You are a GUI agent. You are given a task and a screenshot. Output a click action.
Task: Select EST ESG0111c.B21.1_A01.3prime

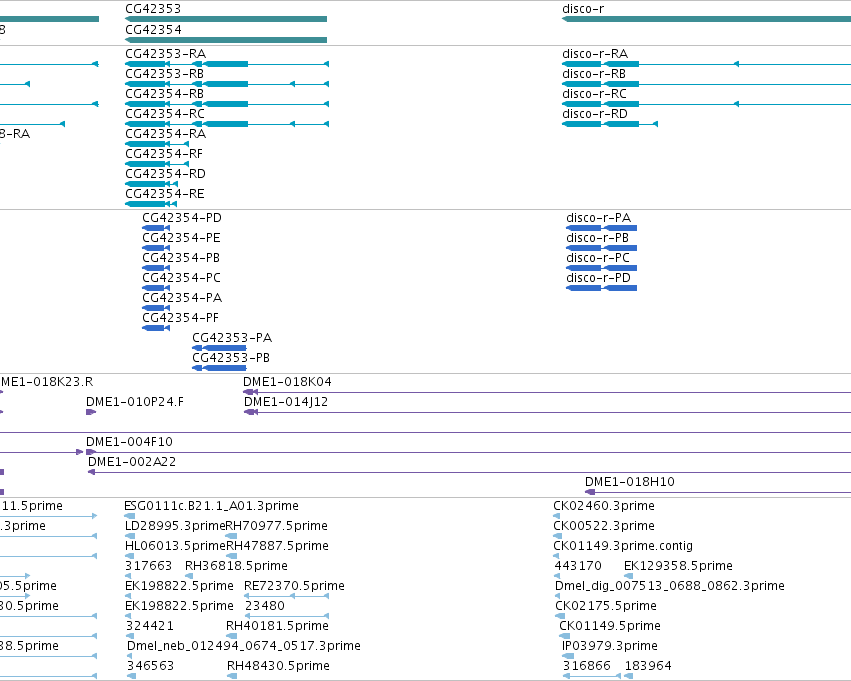pos(211,506)
